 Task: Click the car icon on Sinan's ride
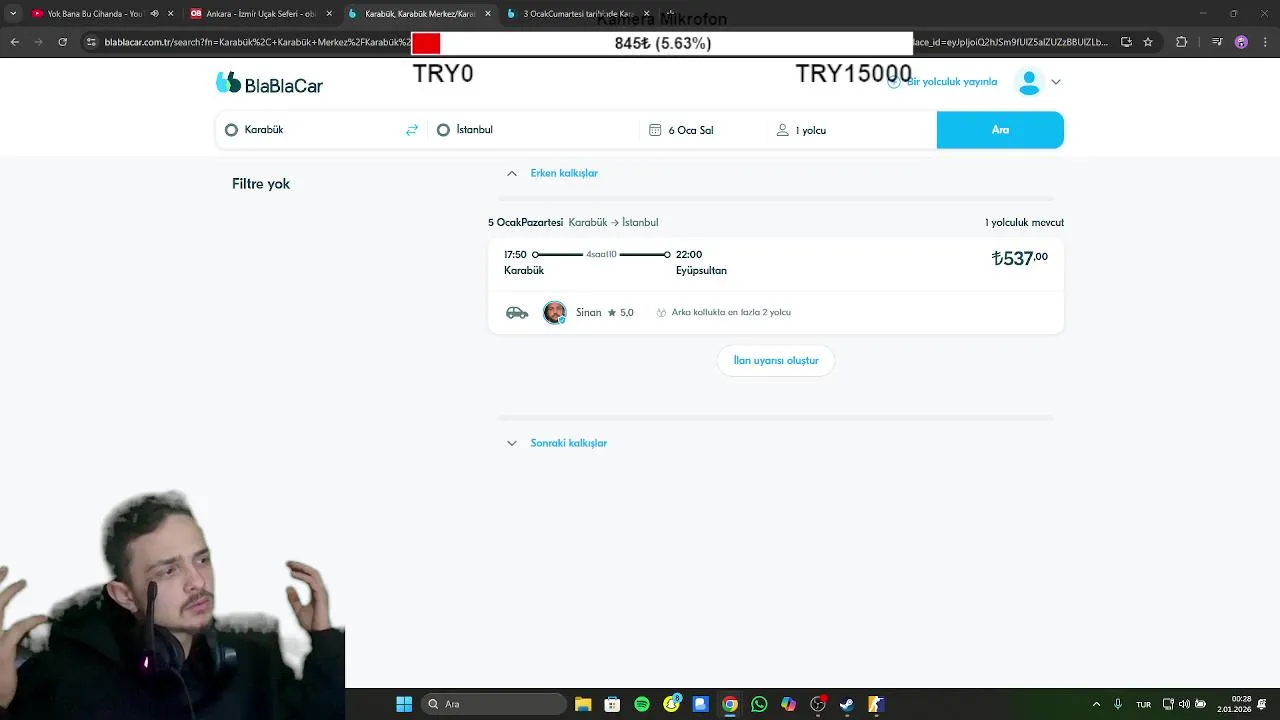tap(517, 313)
